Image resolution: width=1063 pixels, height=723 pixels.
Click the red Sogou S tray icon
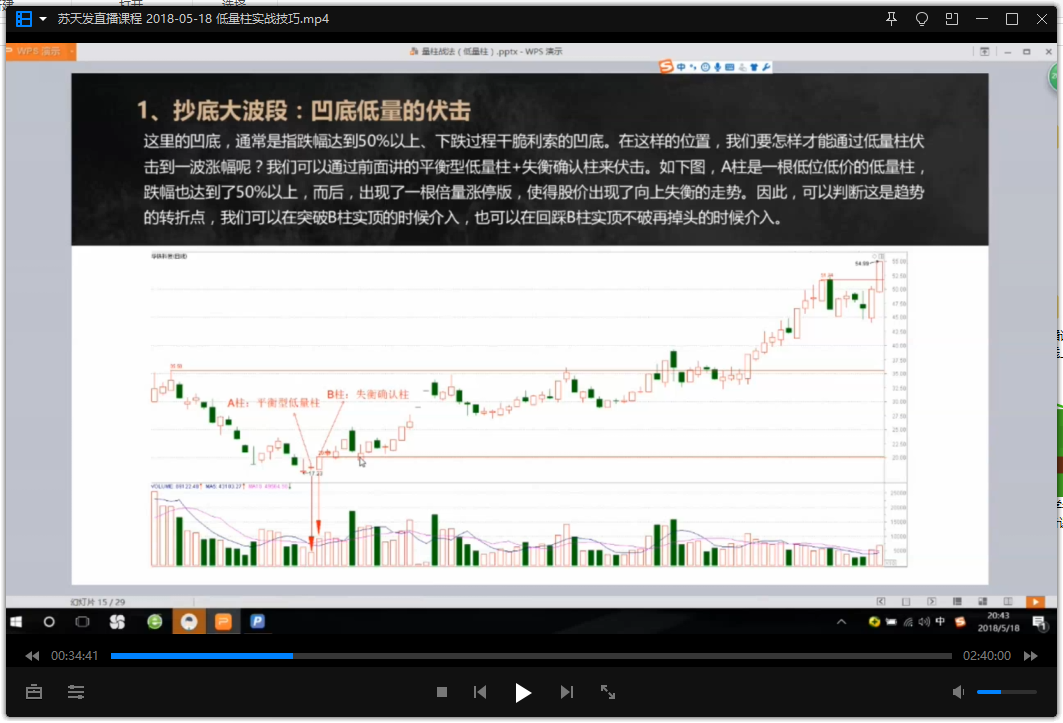click(960, 622)
